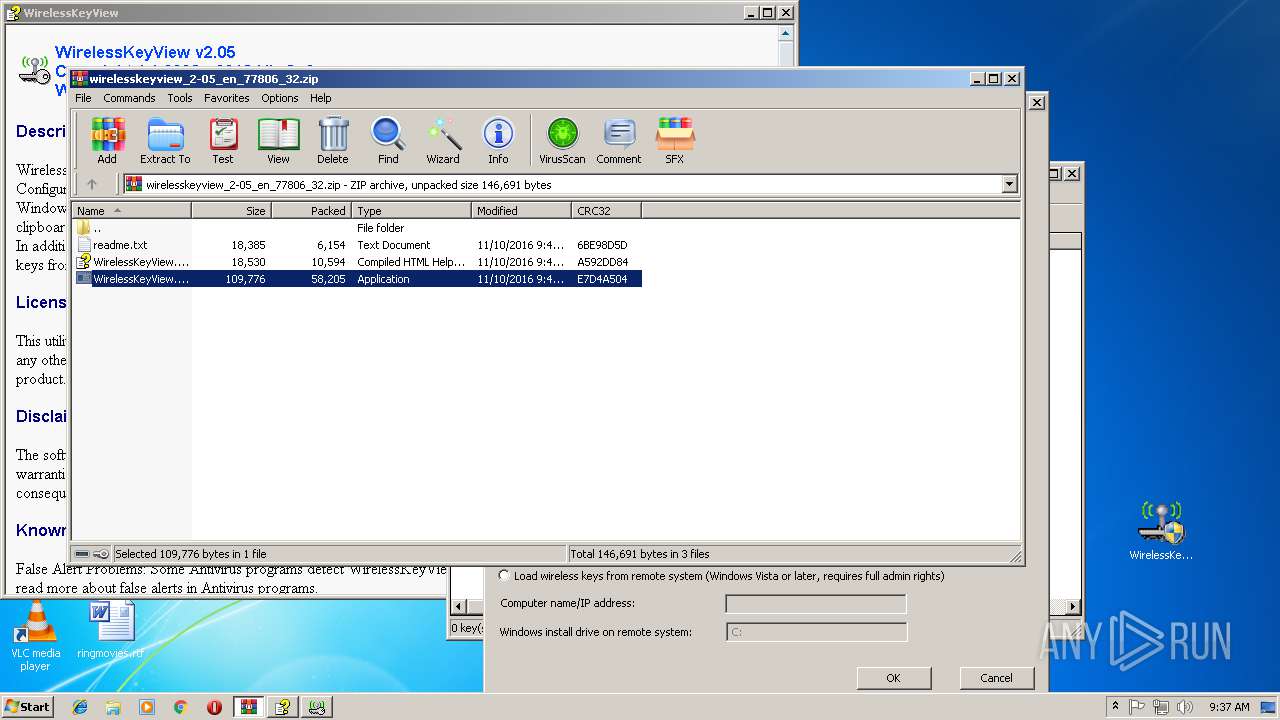
Task: Click the Start button
Action: [27, 707]
